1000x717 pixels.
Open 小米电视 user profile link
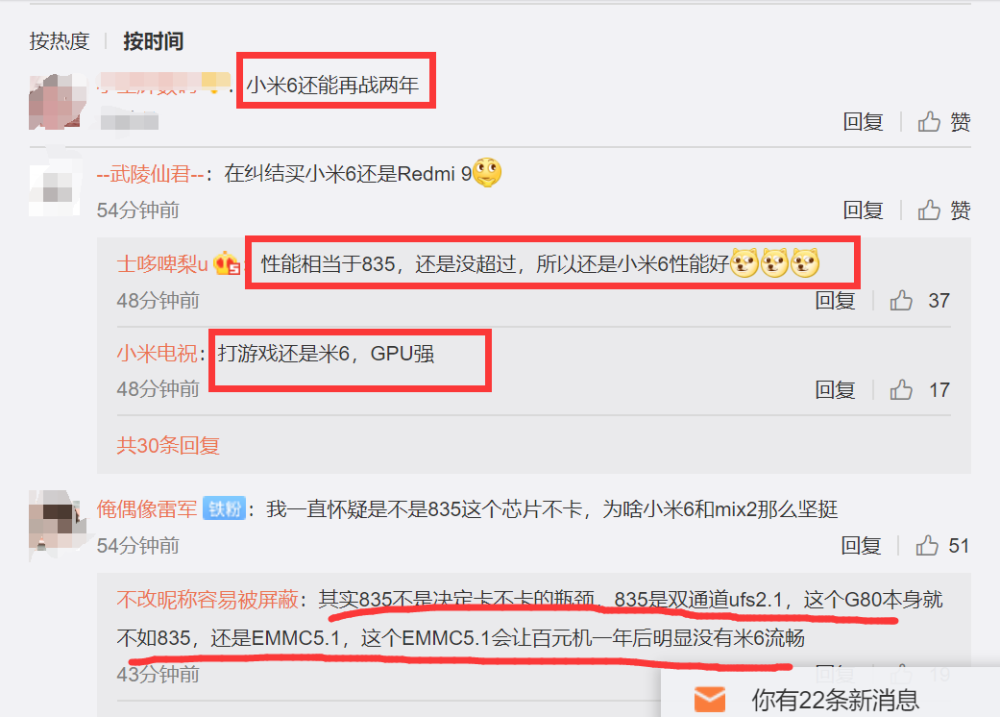[x=157, y=353]
